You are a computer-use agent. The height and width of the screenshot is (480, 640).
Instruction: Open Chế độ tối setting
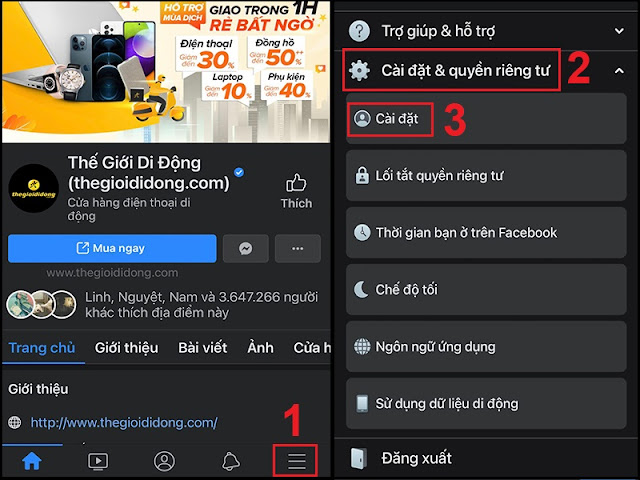coord(486,289)
